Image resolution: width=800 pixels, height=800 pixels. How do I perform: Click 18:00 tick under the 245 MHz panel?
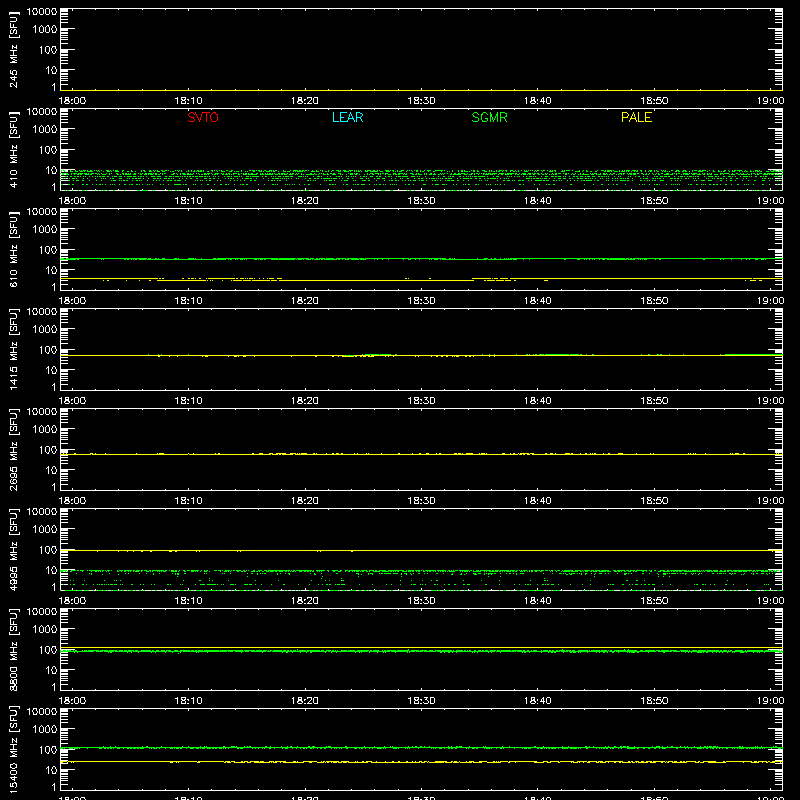pos(72,101)
